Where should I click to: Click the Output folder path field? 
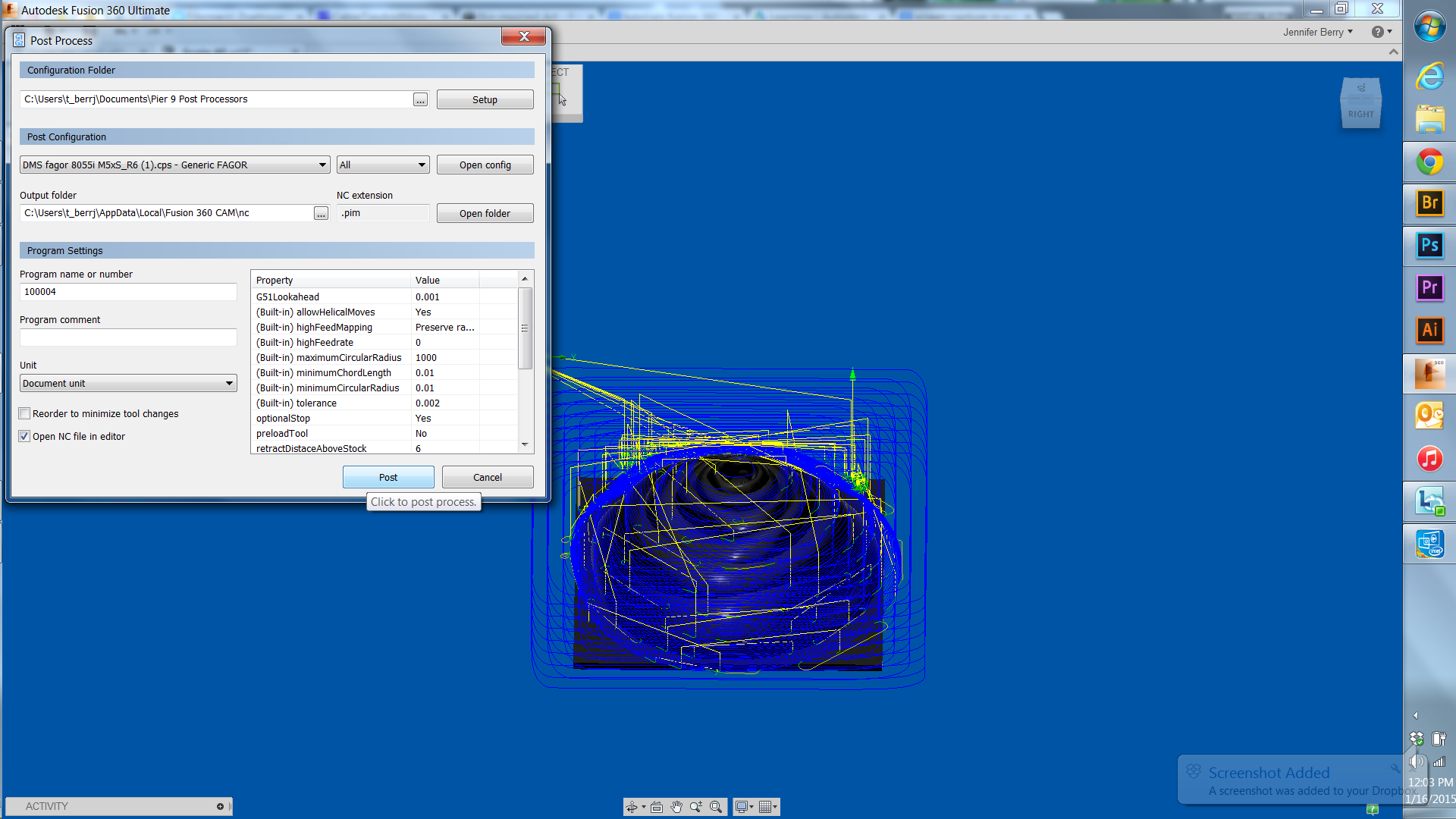click(x=167, y=213)
